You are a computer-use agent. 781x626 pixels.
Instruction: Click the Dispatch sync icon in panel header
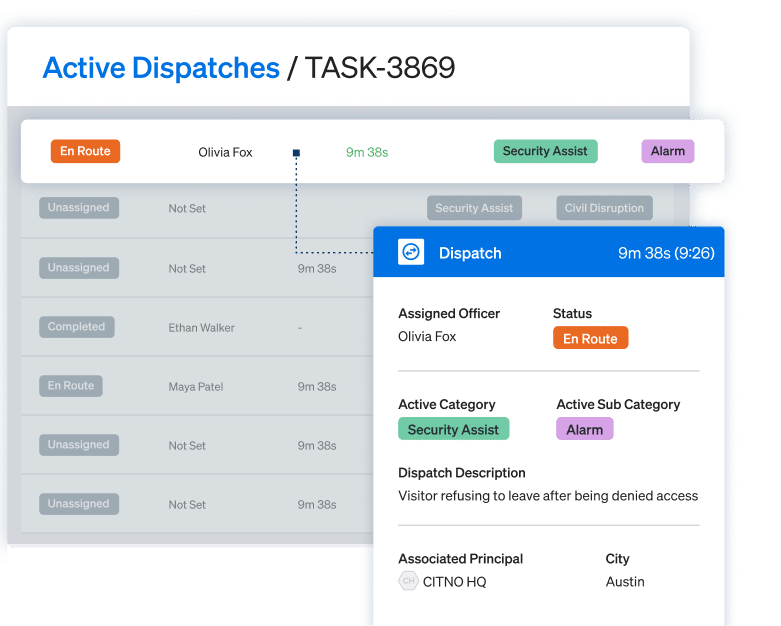(411, 252)
